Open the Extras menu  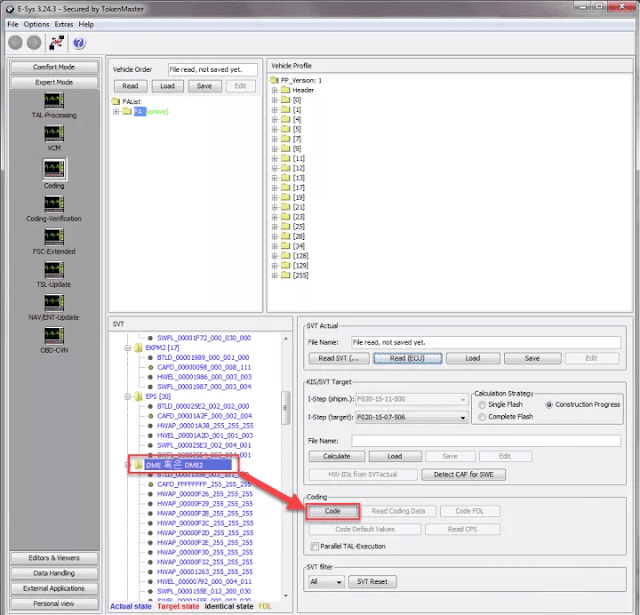tap(64, 24)
